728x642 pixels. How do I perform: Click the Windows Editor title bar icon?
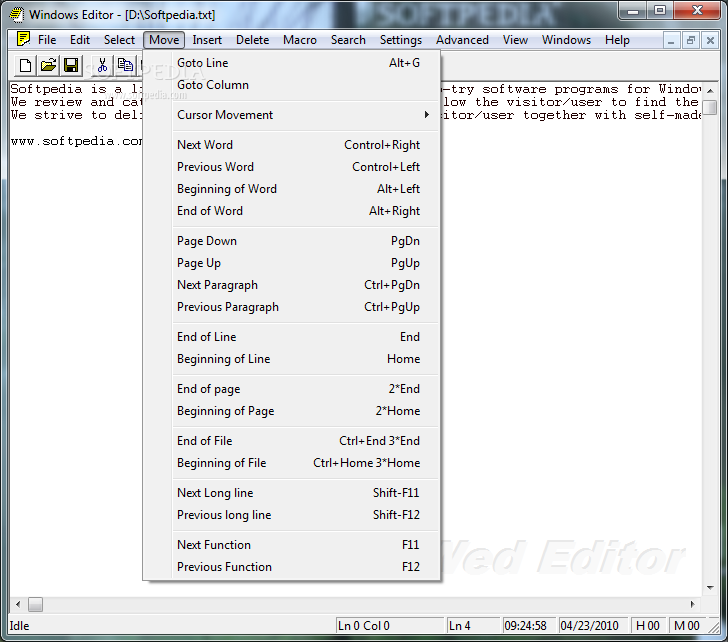tap(17, 14)
